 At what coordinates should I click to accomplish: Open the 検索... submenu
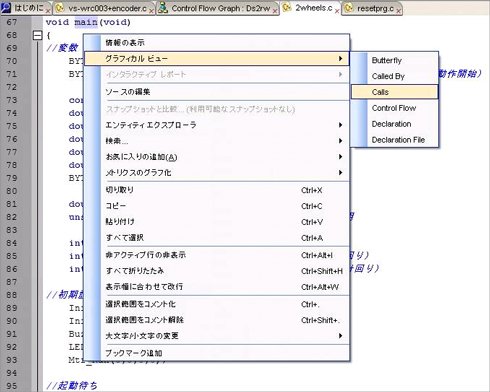tap(216, 141)
